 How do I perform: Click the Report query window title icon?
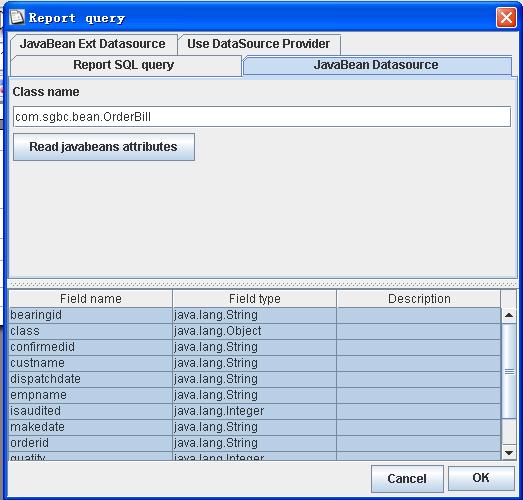click(x=17, y=17)
